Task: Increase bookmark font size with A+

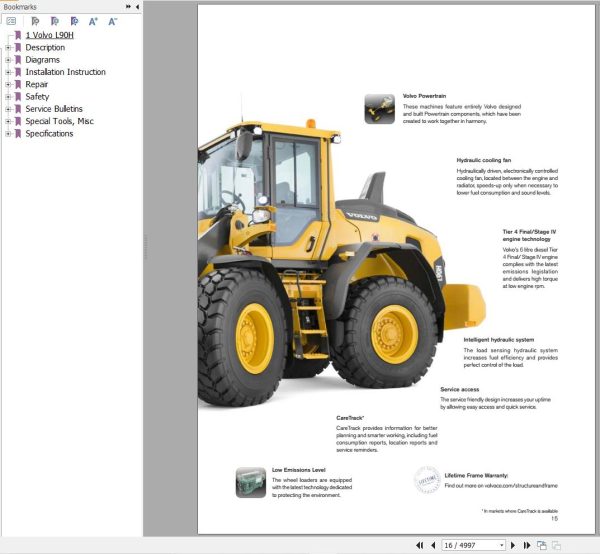Action: 93,21
